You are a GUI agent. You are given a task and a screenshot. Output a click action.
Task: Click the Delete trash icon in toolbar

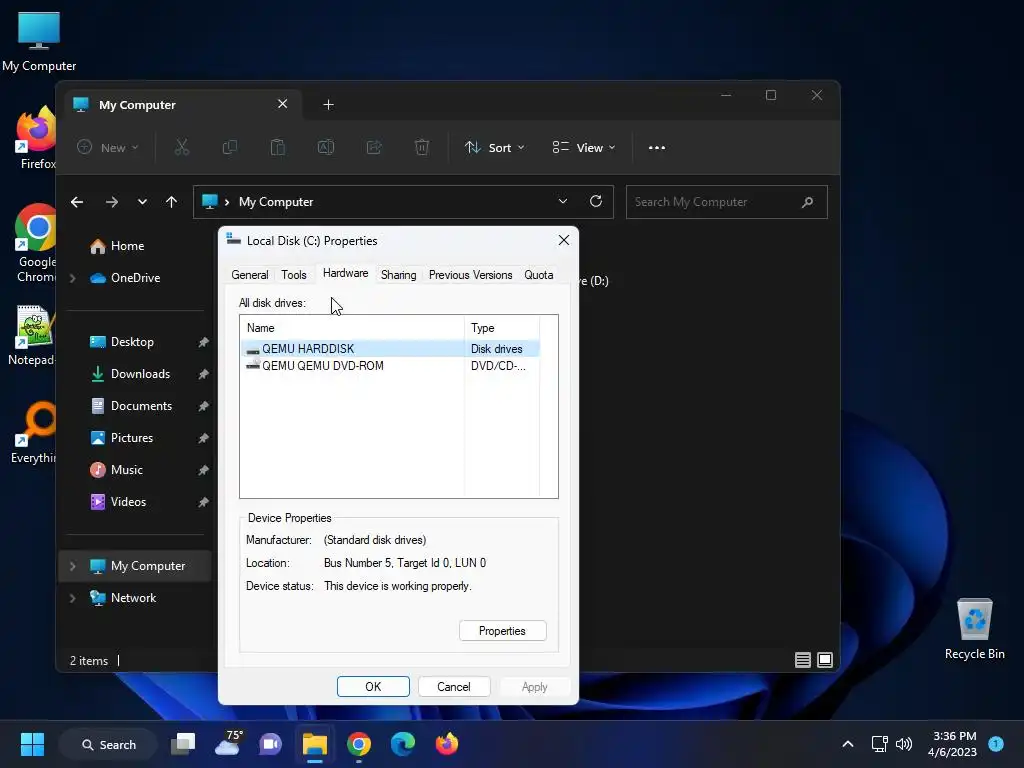pos(422,148)
